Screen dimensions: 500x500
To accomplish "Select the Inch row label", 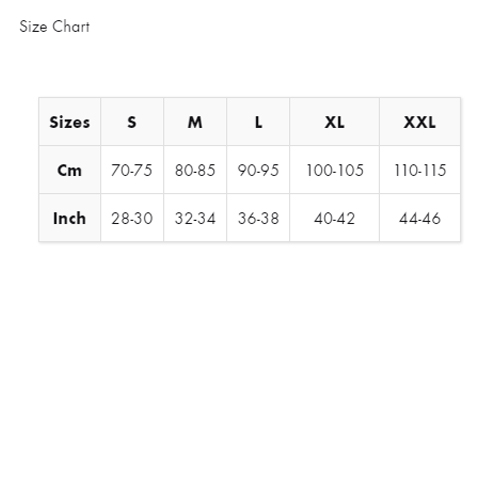I will 70,218.
